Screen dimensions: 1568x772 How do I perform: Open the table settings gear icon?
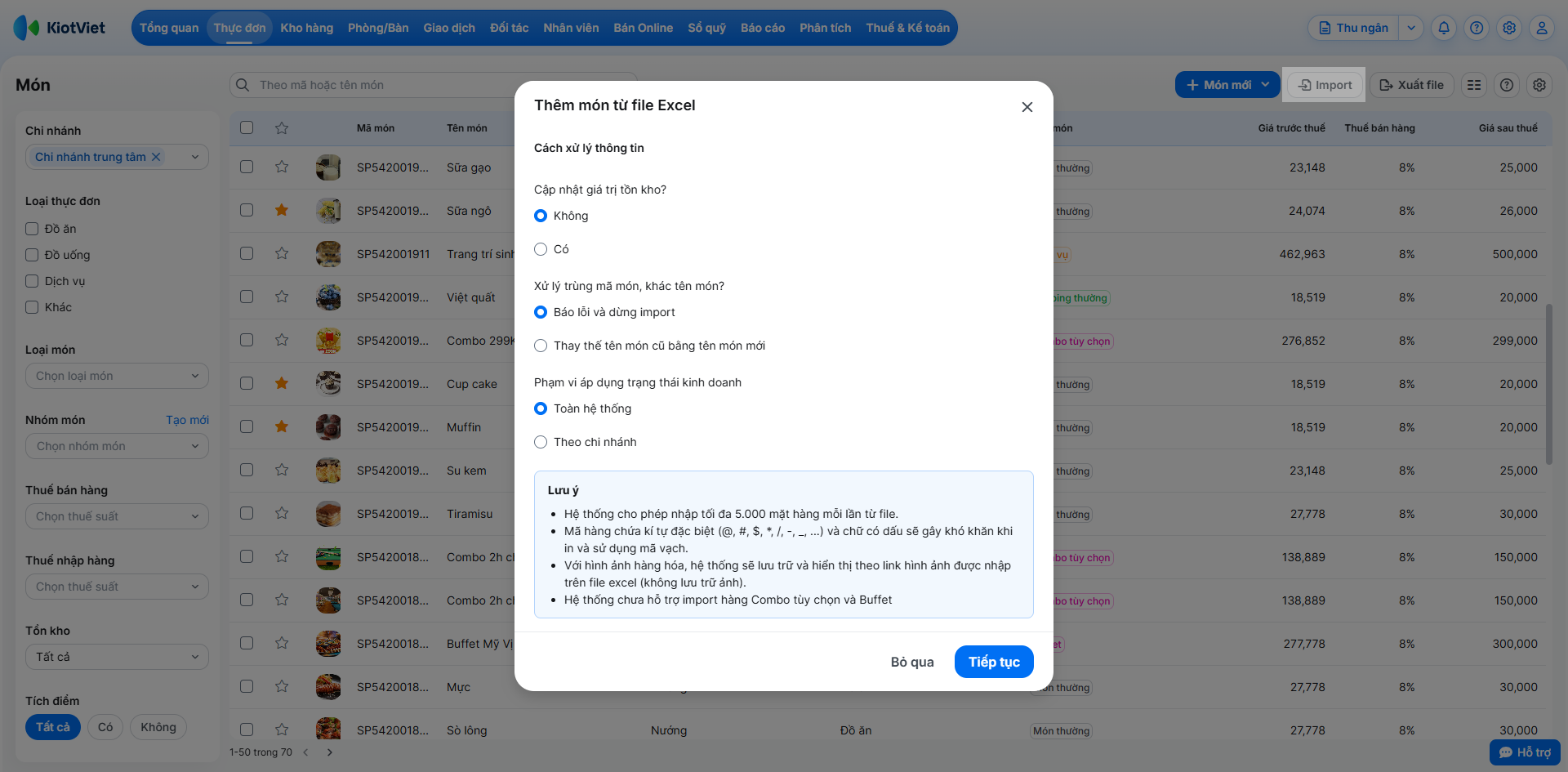tap(1539, 85)
